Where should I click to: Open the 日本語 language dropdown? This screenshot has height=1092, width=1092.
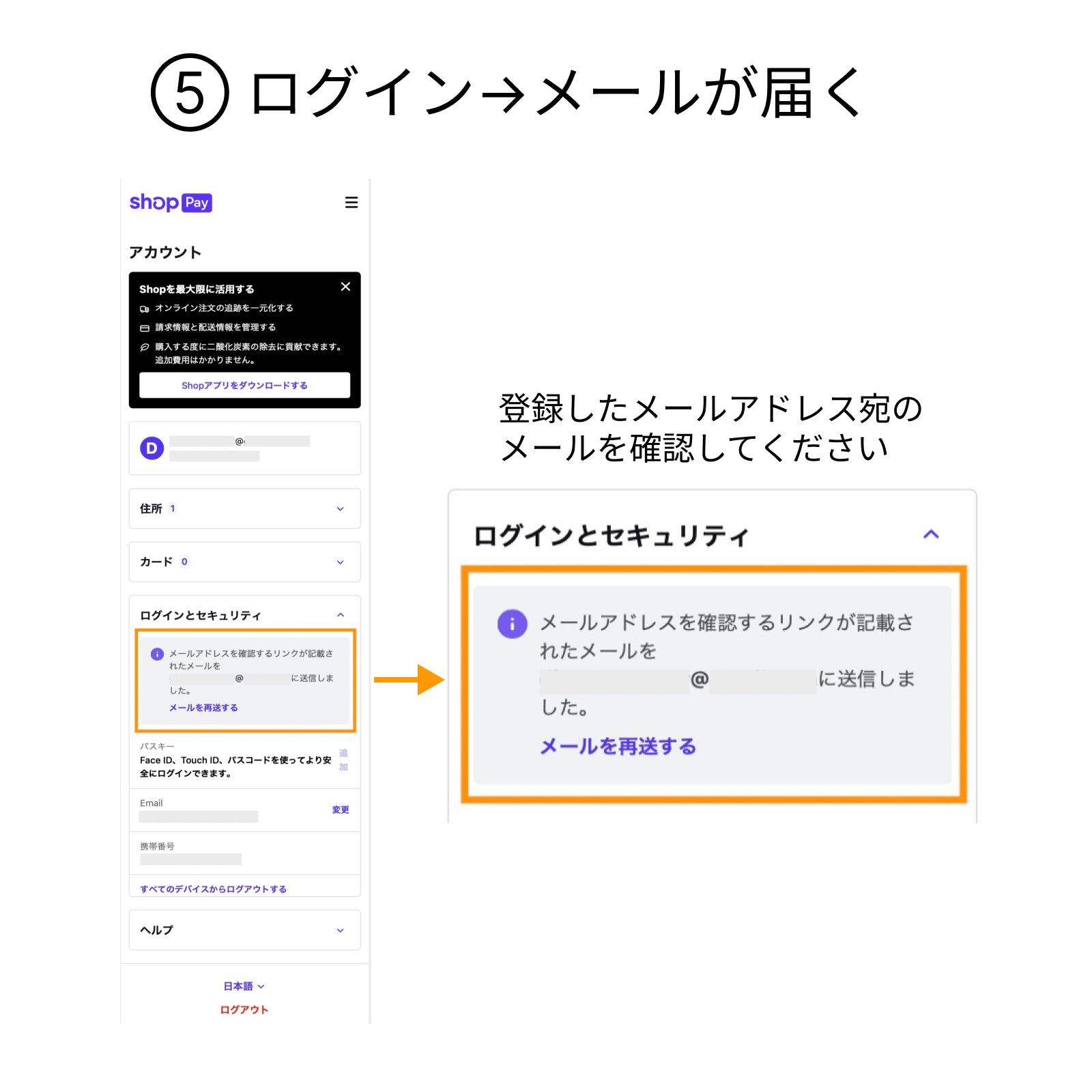tap(244, 986)
